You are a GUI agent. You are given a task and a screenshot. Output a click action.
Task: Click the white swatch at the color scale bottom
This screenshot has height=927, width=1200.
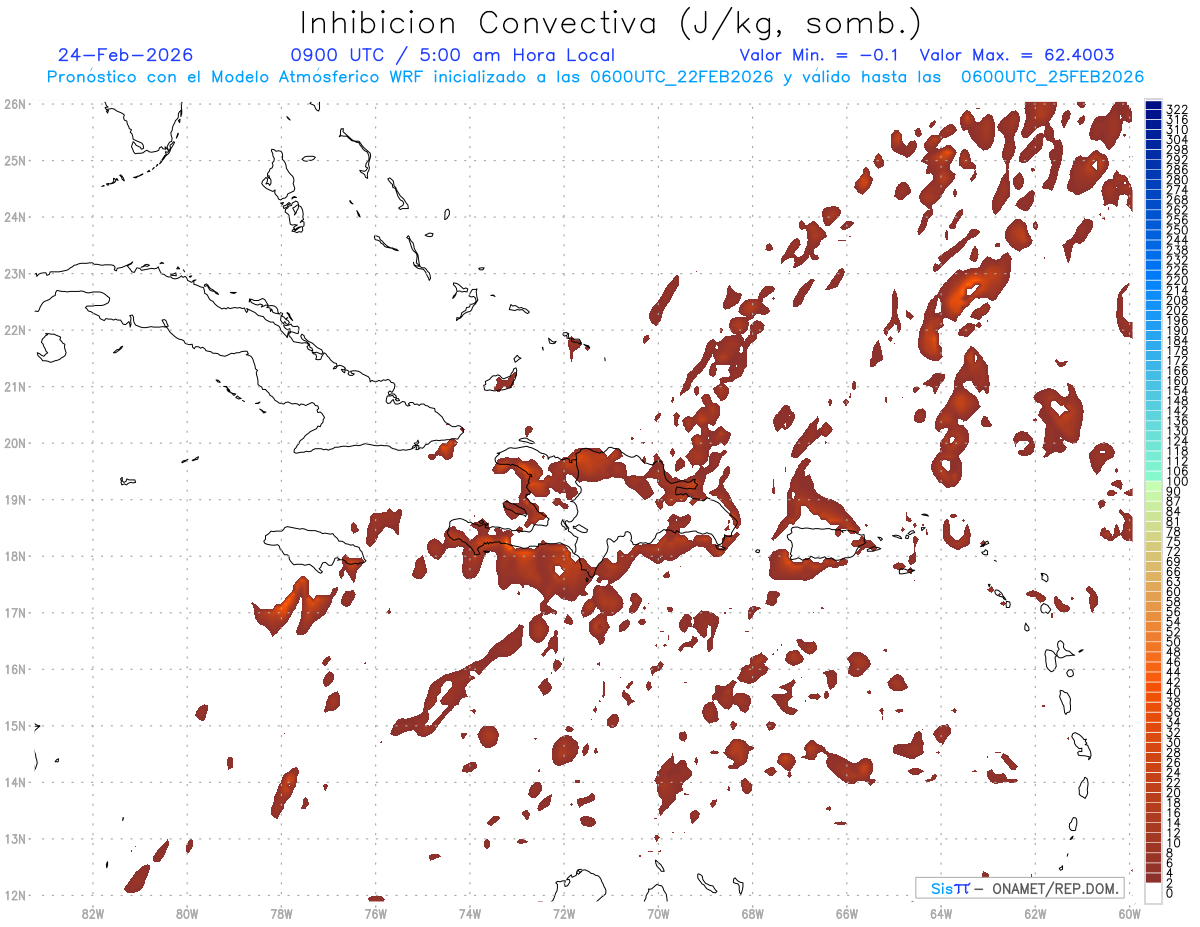pos(1153,892)
